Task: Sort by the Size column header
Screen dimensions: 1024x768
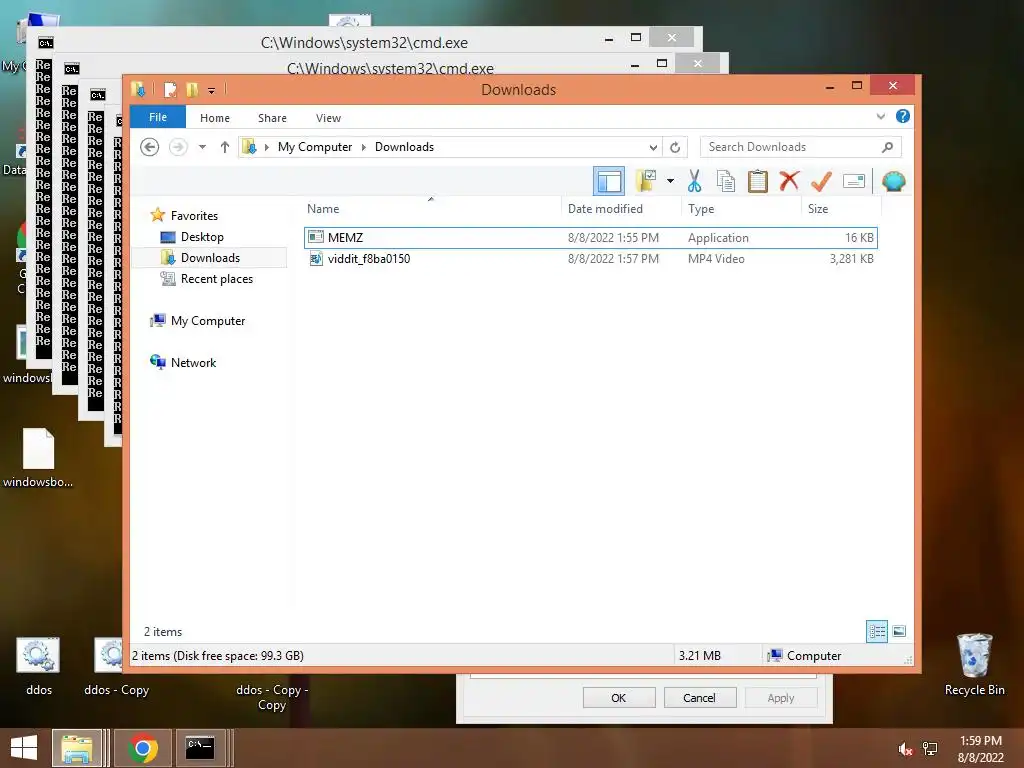Action: coord(841,208)
